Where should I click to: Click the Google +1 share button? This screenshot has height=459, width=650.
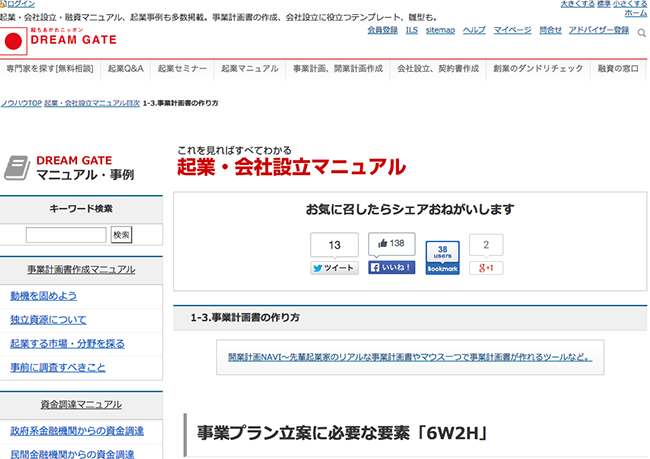pyautogui.click(x=486, y=268)
